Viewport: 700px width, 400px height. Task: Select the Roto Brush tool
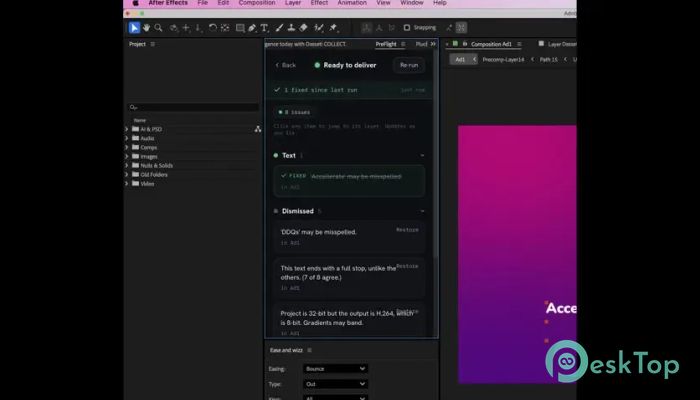(319, 28)
